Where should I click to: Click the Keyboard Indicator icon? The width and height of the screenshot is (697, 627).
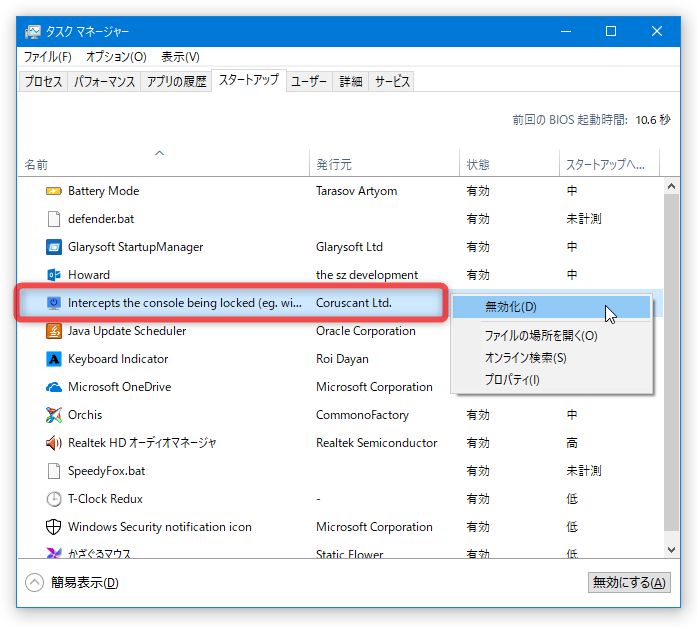(x=54, y=359)
